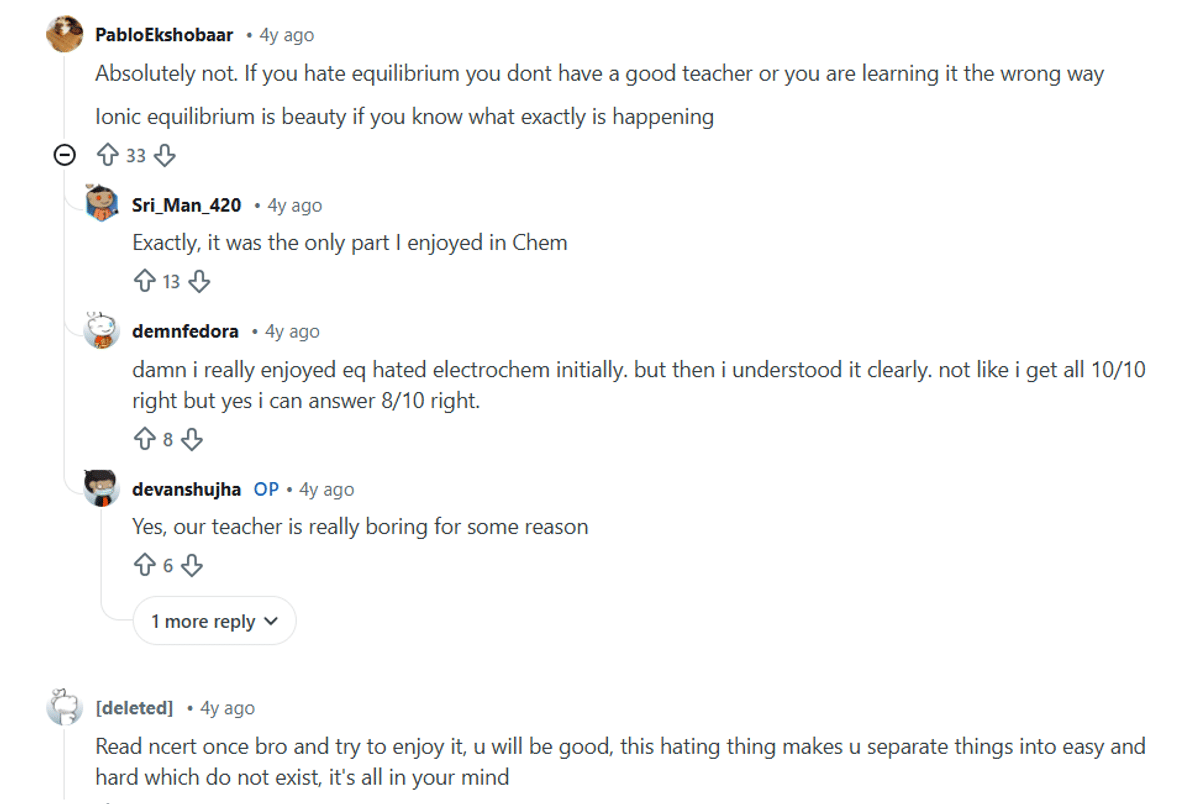Screen dimensions: 1200x804
Task: Downvote demnfedora's reply
Action: (192, 439)
